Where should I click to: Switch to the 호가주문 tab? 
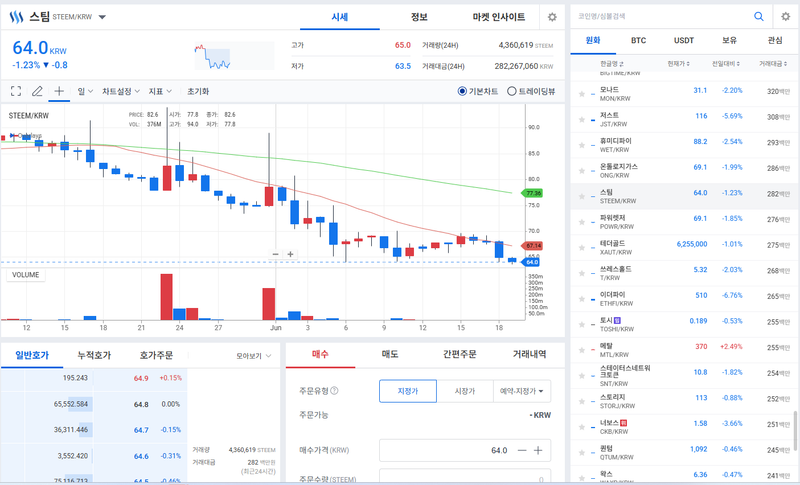coord(156,355)
